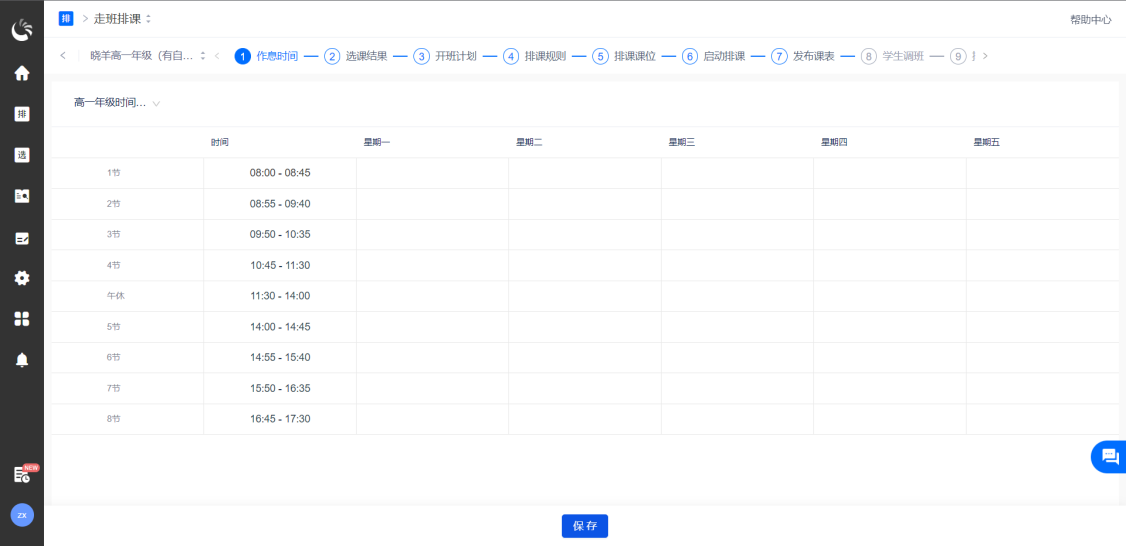Go to step 8 学生调班
The height and width of the screenshot is (546, 1126).
pos(893,56)
